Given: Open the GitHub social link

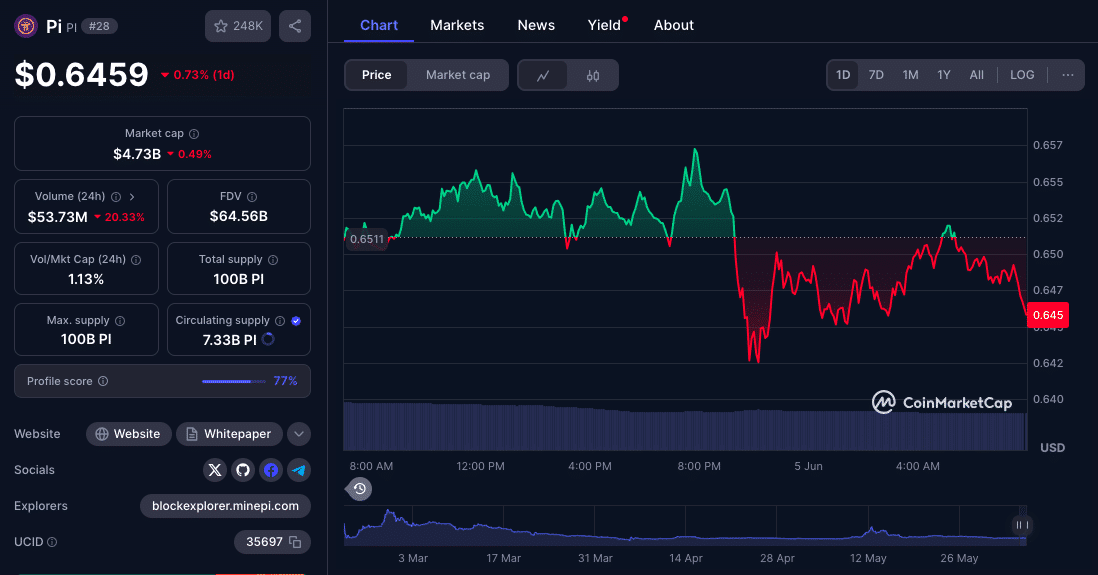Looking at the screenshot, I should [243, 470].
